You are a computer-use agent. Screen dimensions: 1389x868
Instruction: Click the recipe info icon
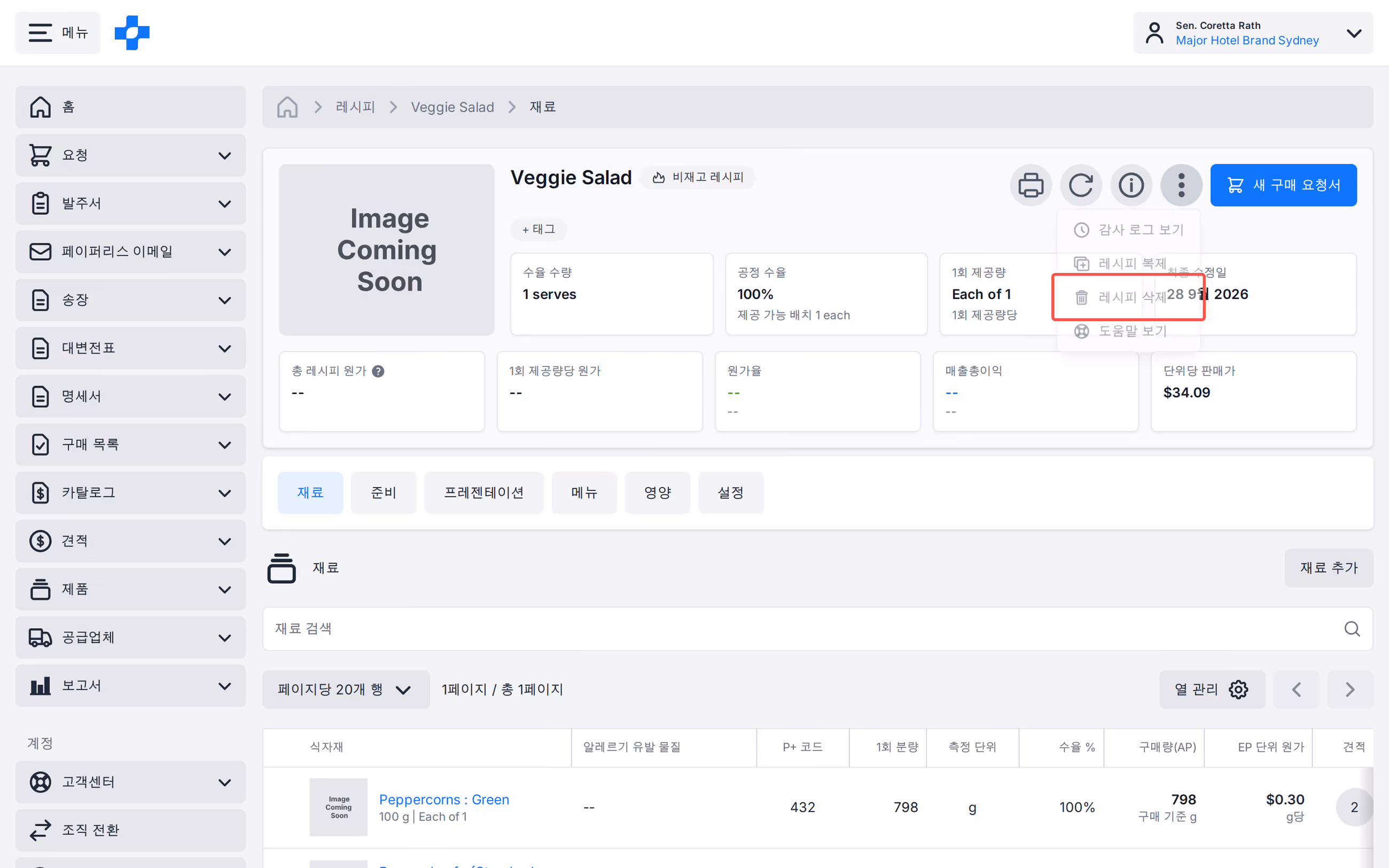point(1132,185)
